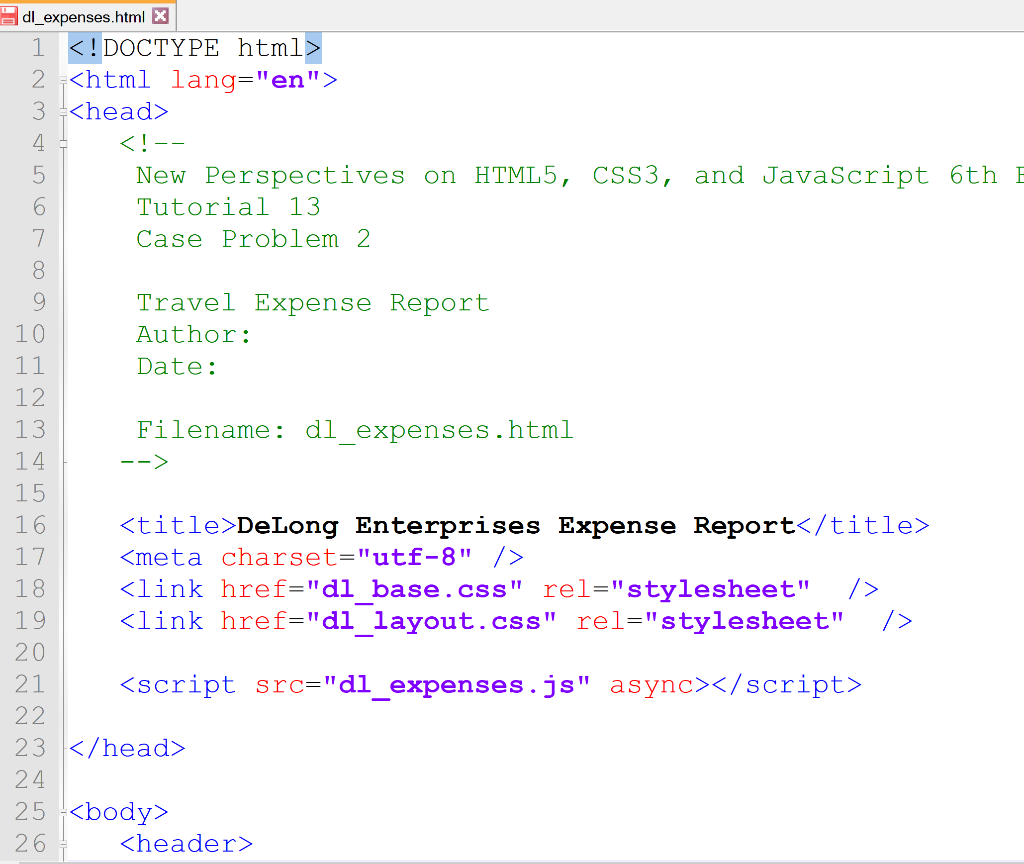Click the opening header tag
This screenshot has height=864, width=1024.
pyautogui.click(x=186, y=844)
